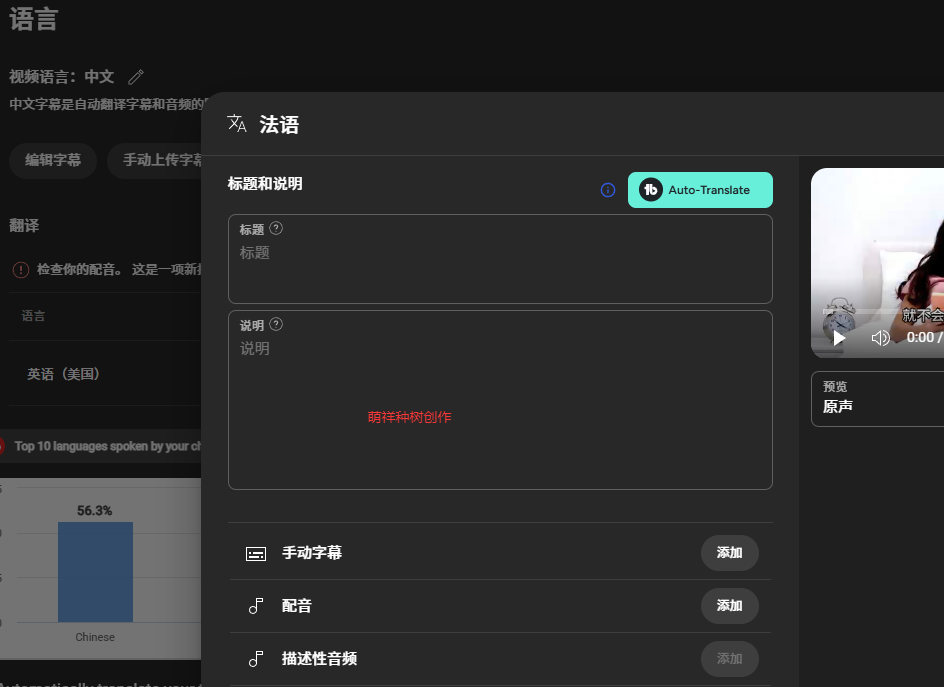Image resolution: width=944 pixels, height=687 pixels.
Task: Click the help icon beside the 说明 label
Action: click(278, 324)
